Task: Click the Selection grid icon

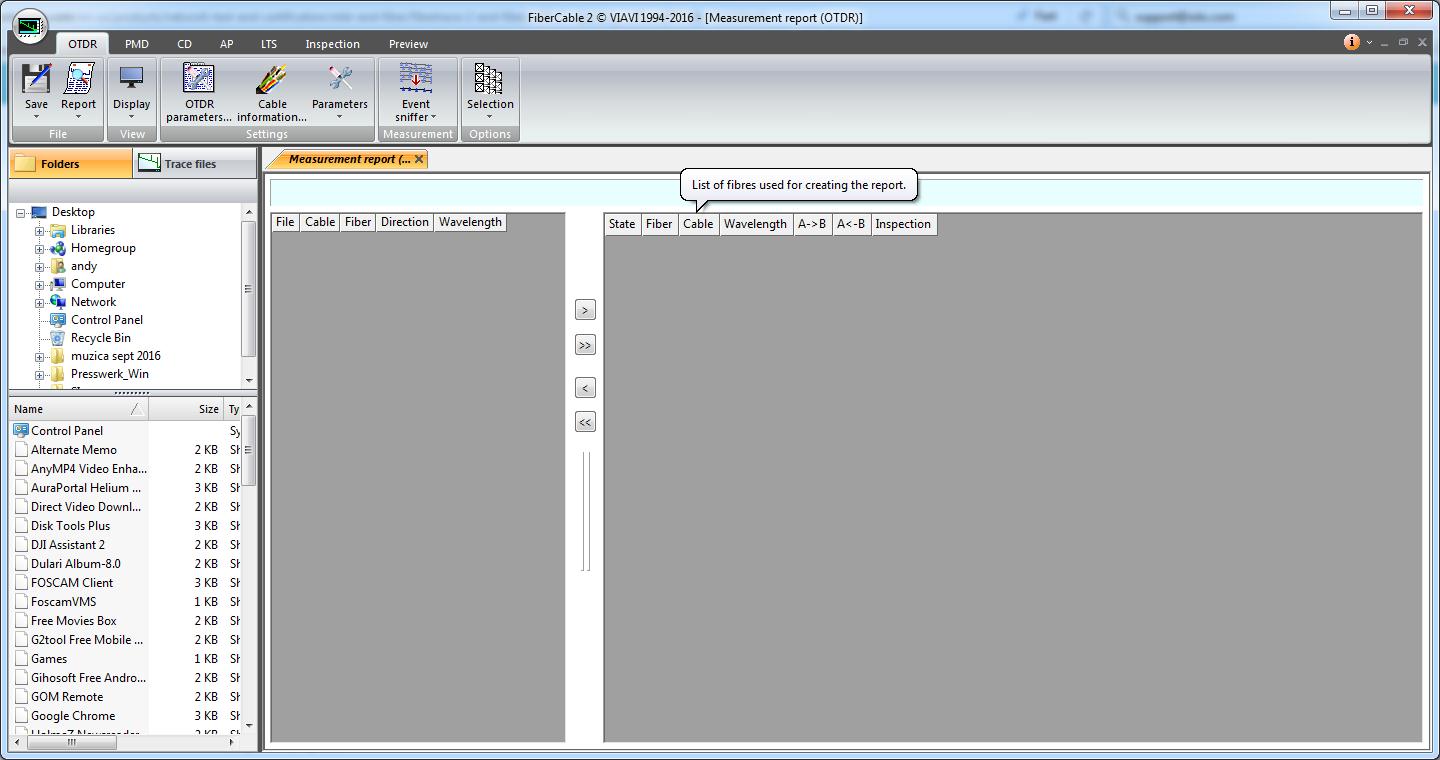Action: point(489,78)
